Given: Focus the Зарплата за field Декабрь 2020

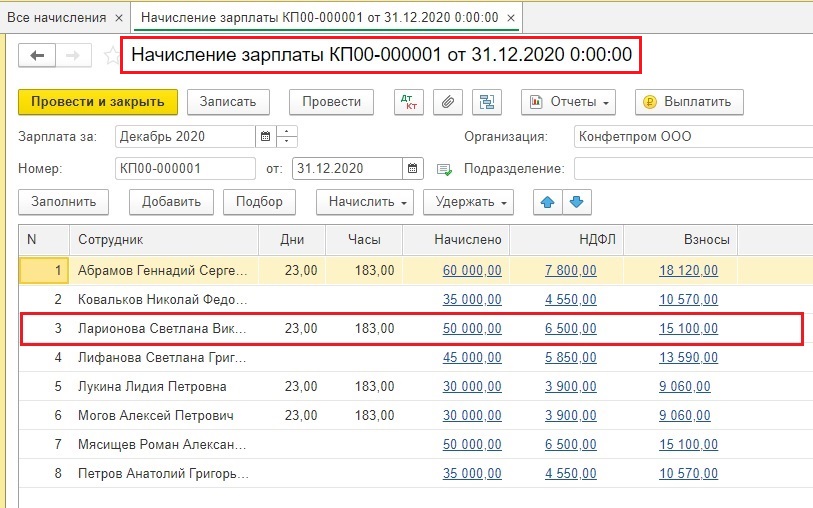Looking at the screenshot, I should point(186,137).
